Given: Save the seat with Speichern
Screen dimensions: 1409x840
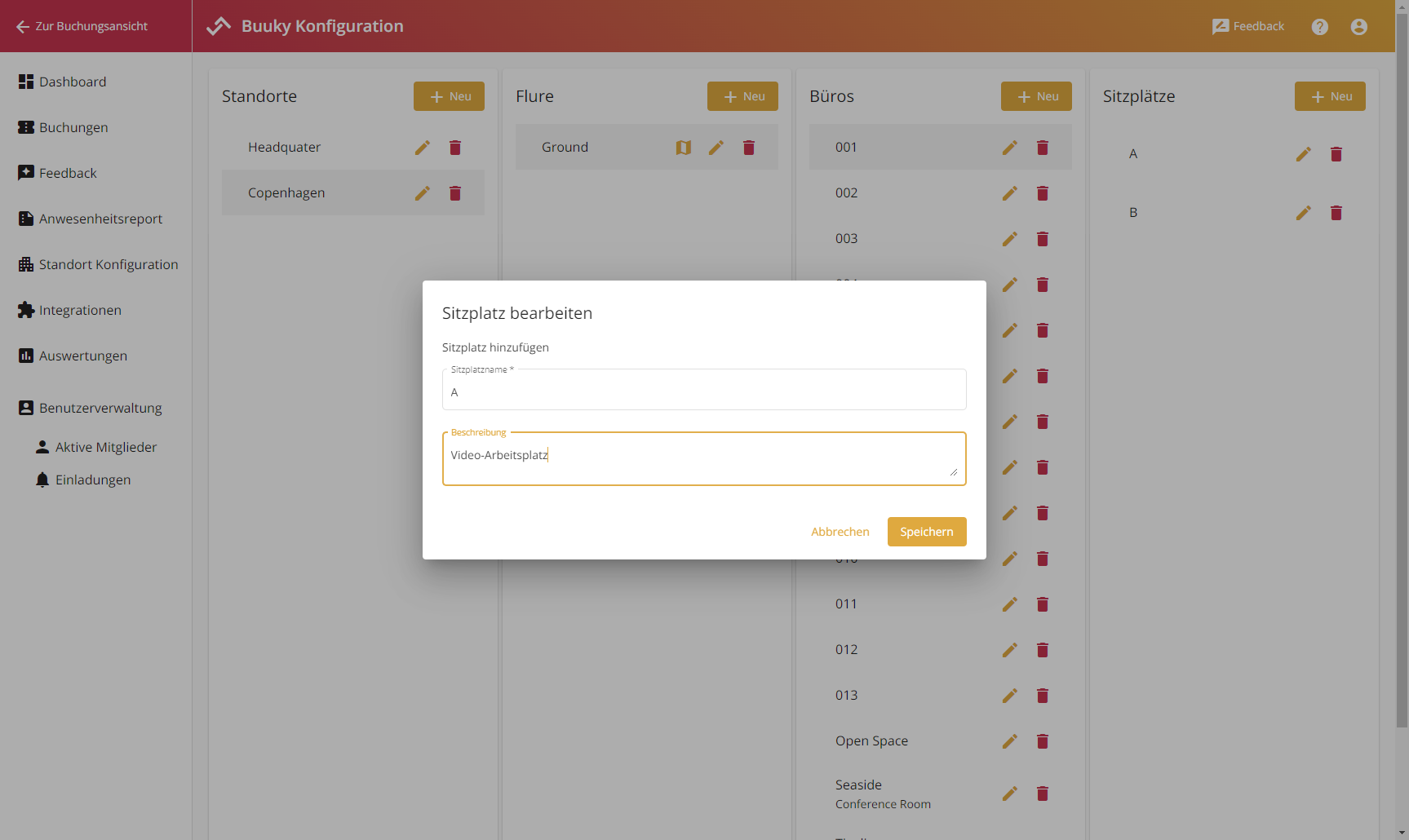Looking at the screenshot, I should [927, 532].
